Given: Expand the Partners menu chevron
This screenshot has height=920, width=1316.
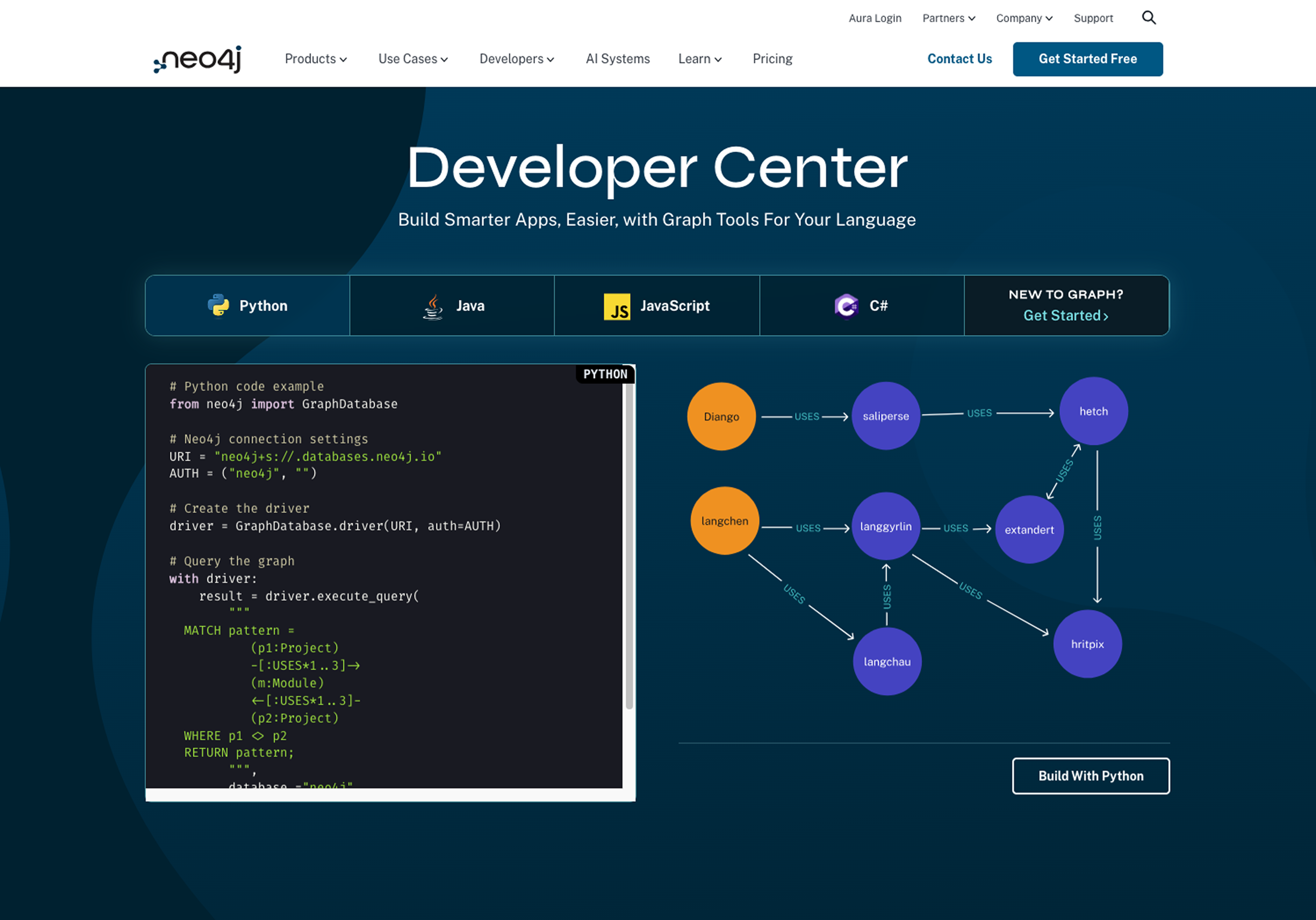Looking at the screenshot, I should pyautogui.click(x=971, y=18).
